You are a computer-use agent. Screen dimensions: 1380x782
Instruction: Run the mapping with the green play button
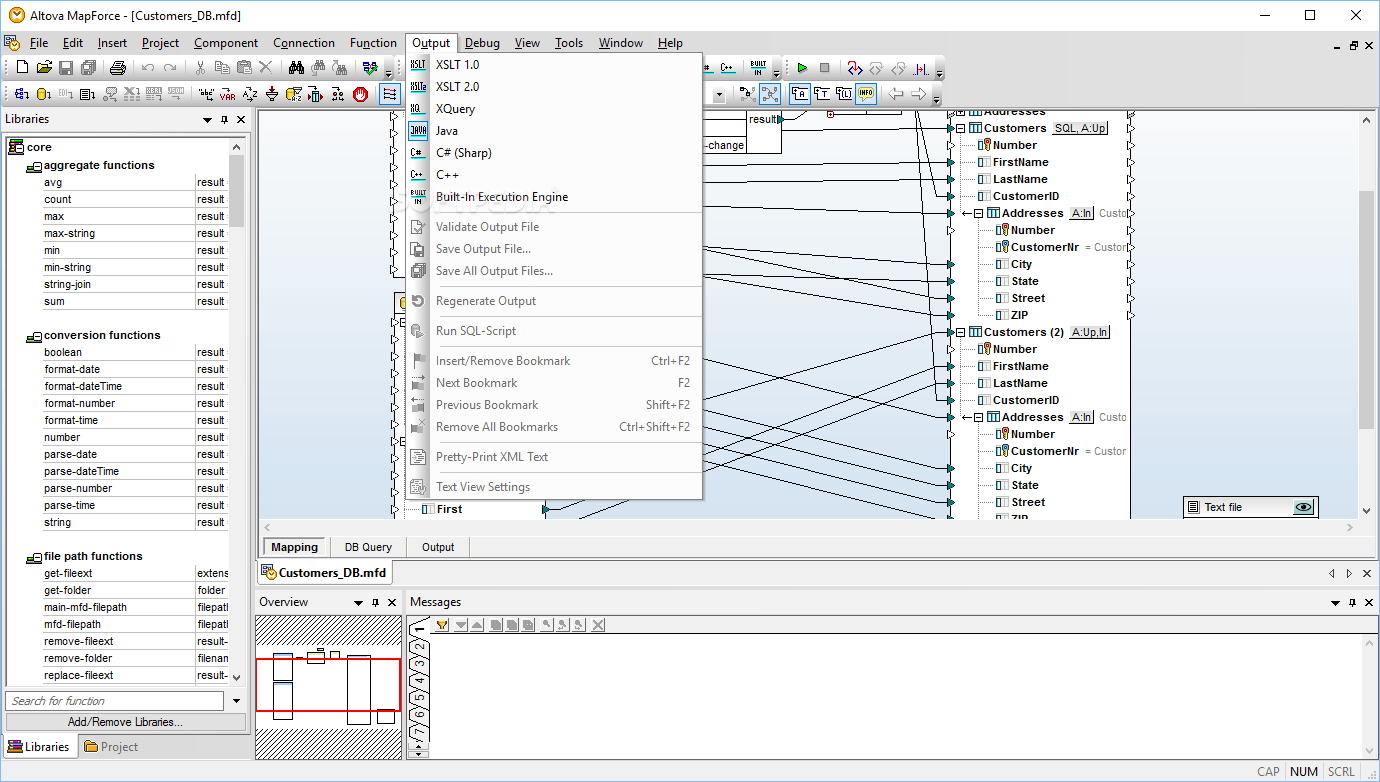pos(802,68)
